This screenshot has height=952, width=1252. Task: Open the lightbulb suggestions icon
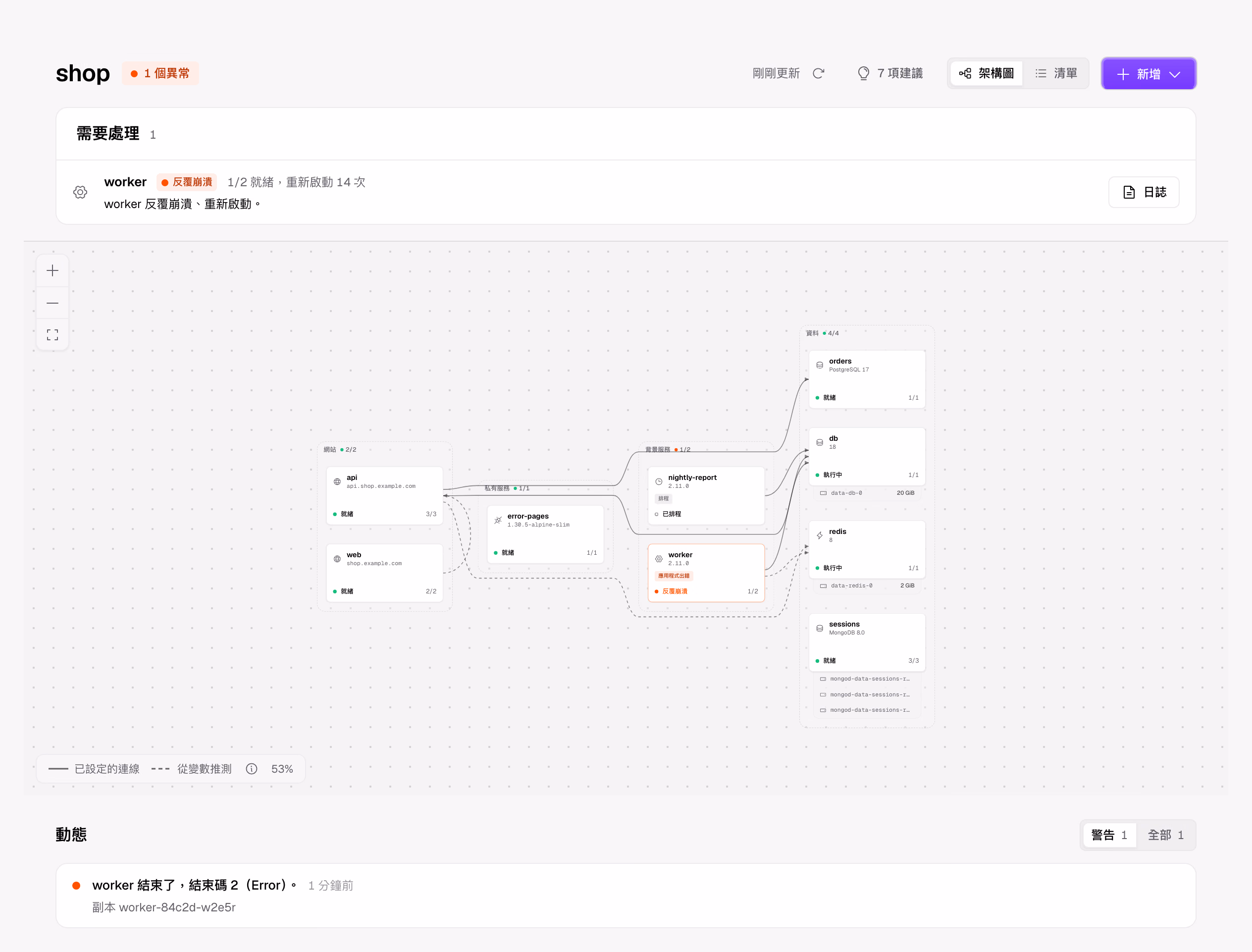(x=863, y=74)
